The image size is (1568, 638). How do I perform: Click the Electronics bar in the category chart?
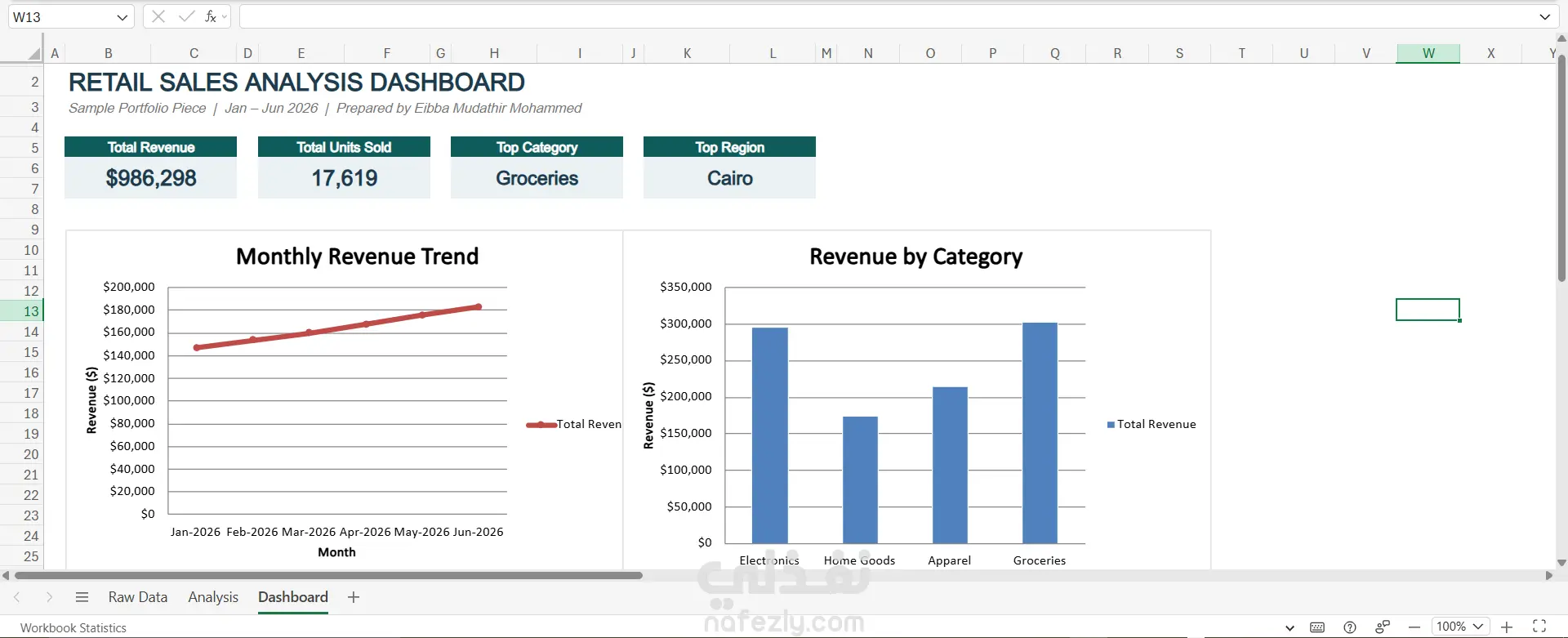pyautogui.click(x=769, y=435)
